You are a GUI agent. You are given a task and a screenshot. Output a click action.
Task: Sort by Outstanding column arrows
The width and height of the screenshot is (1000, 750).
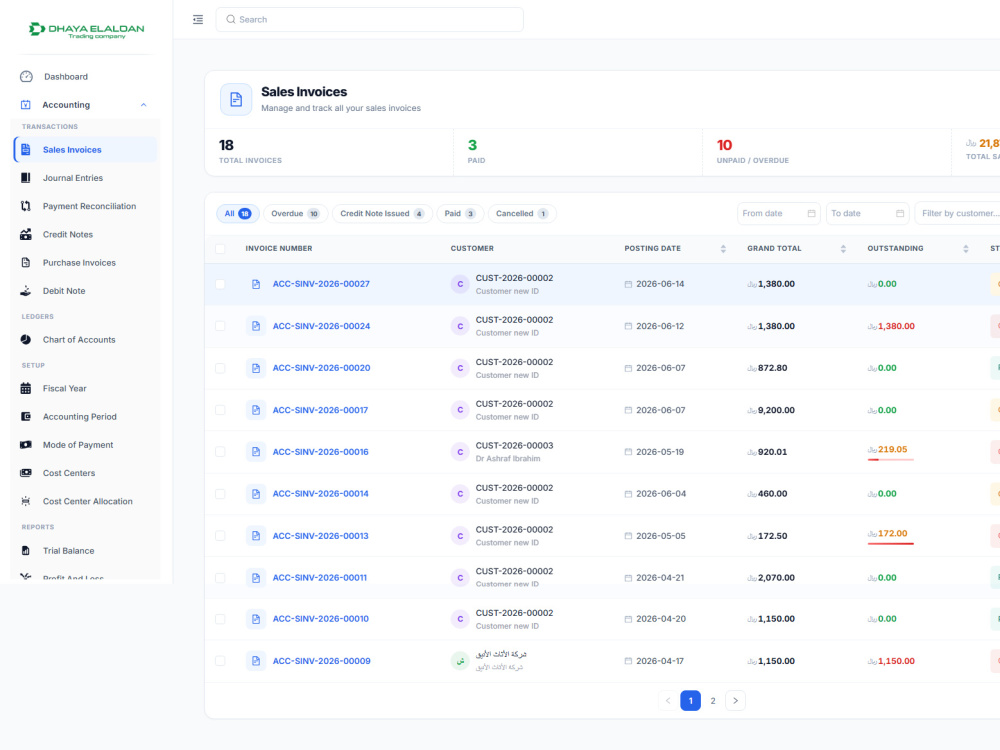(x=965, y=249)
